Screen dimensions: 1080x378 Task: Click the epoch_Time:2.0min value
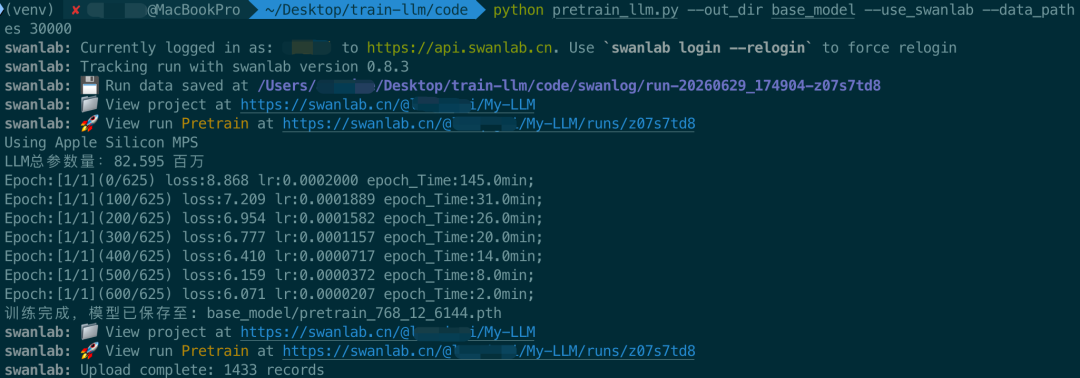(x=459, y=295)
